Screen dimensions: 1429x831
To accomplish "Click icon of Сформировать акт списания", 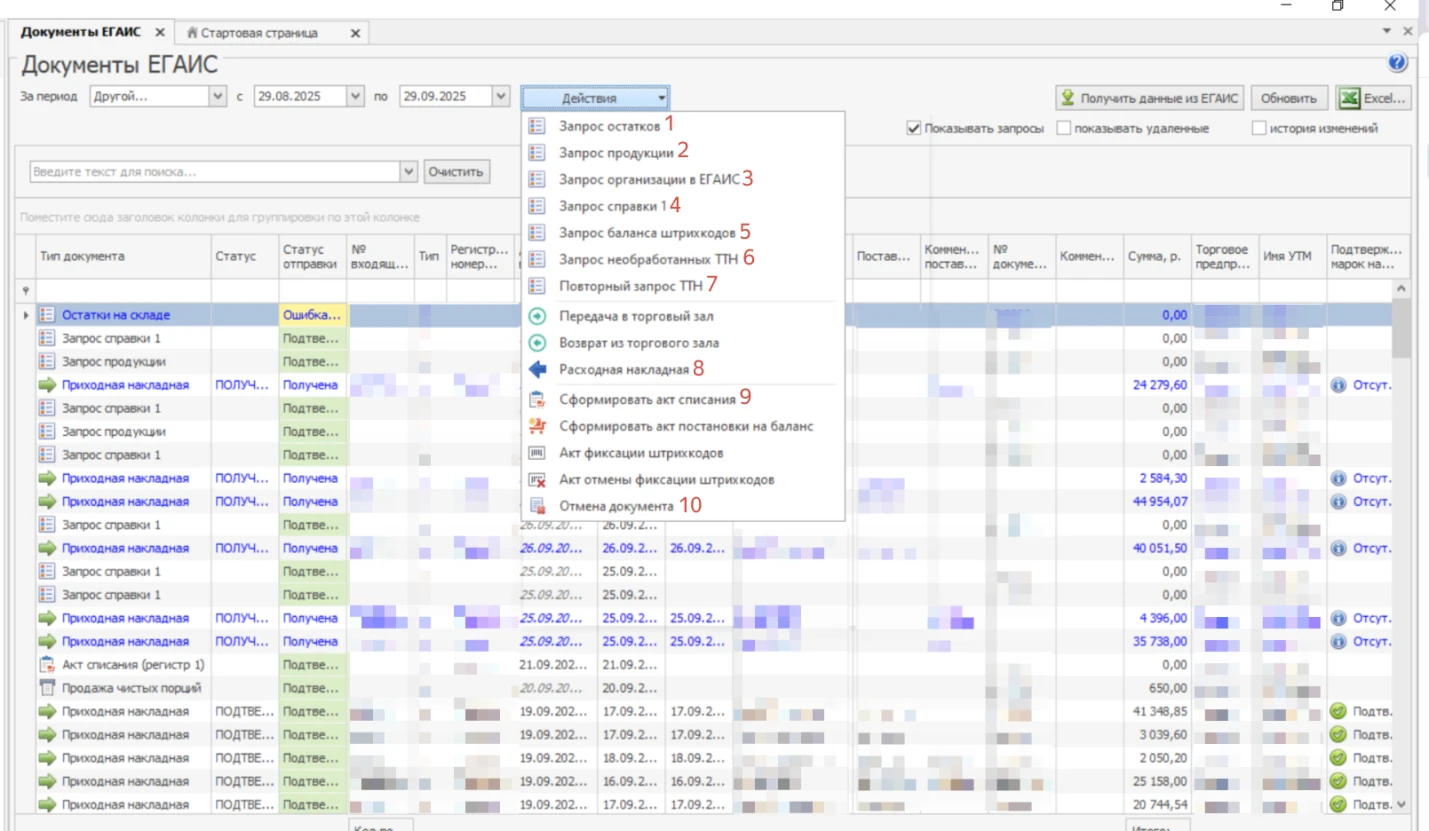I will tap(537, 399).
